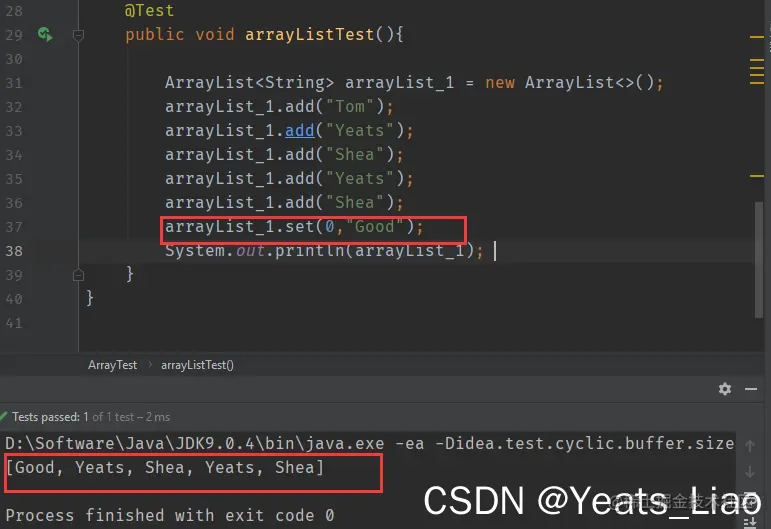Click warning stripe mark beside line 29
771x529 pixels.
(x=757, y=37)
